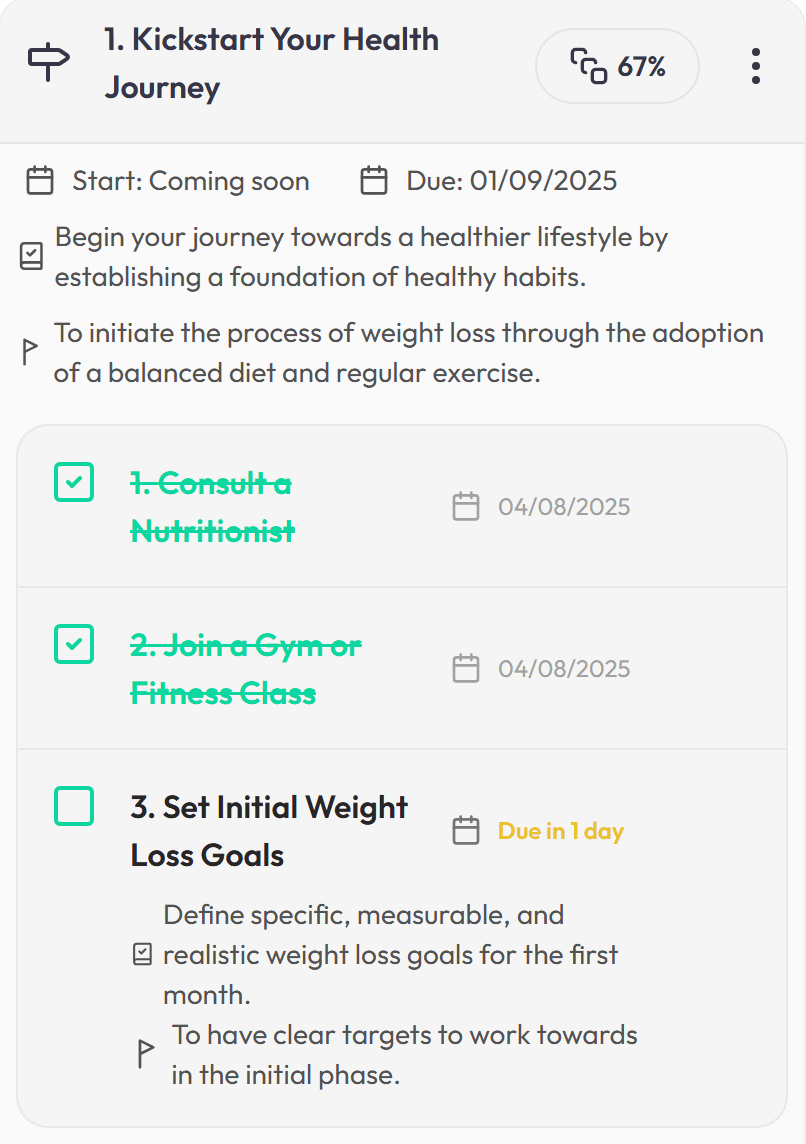This screenshot has height=1144, width=806.
Task: Click calendar icon for Join a Gym task
Action: point(466,668)
